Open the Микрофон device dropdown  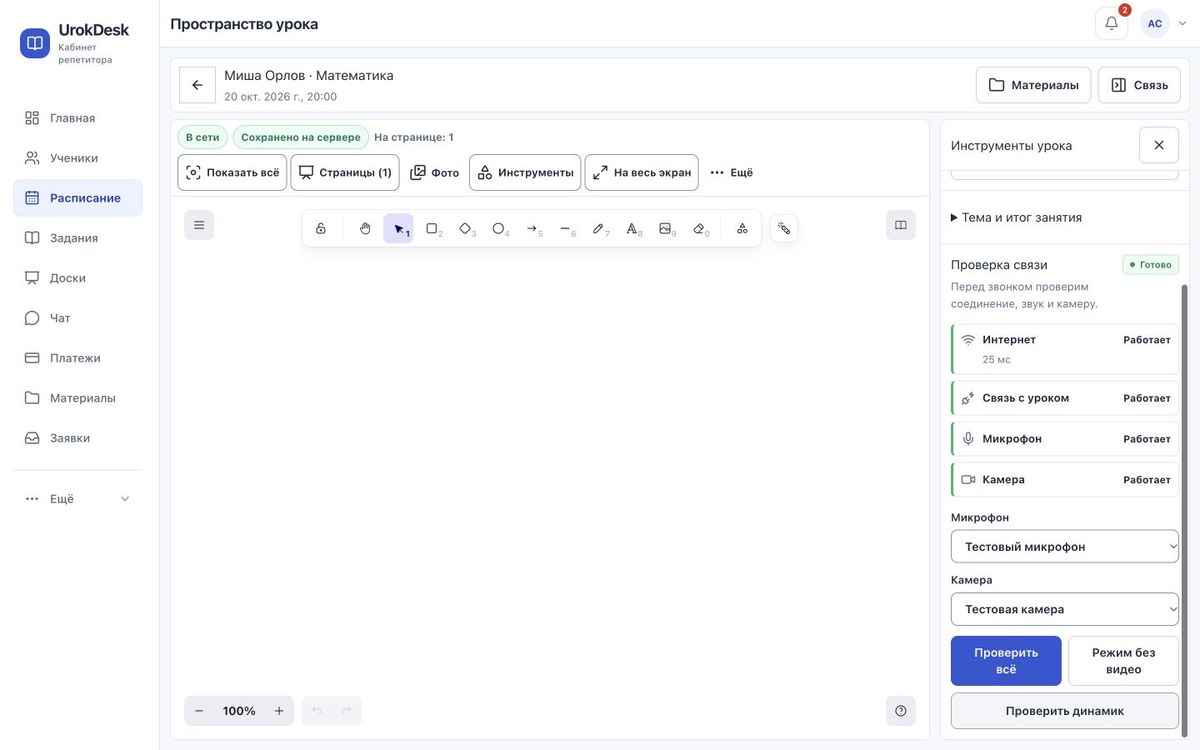tap(1065, 547)
